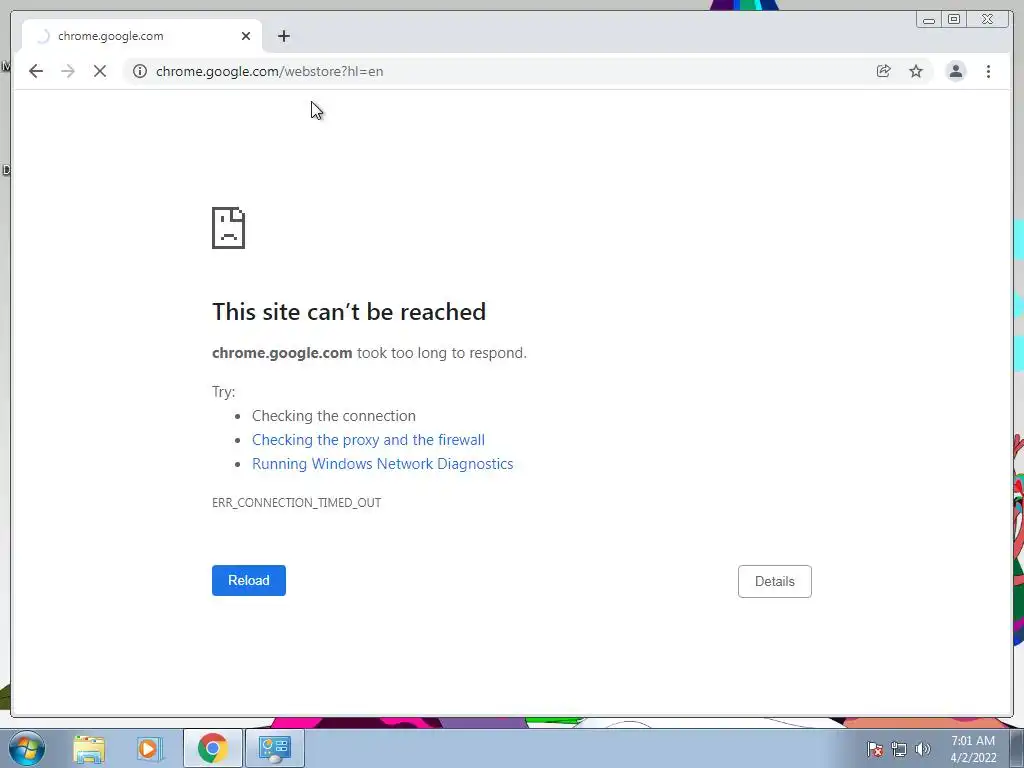
Task: Open the Control Panel taskbar item
Action: pos(274,748)
